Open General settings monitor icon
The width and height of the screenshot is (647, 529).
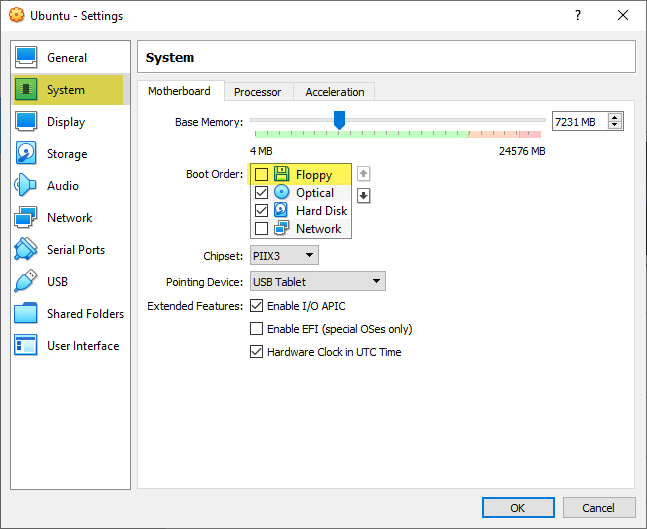pos(26,57)
